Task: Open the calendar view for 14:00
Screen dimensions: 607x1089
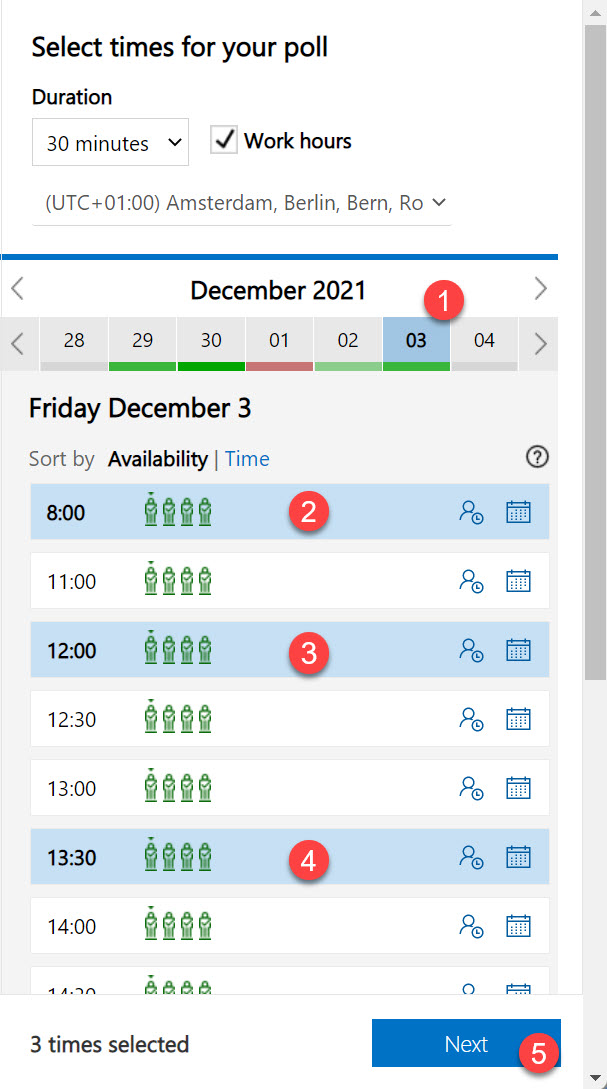Action: coord(519,925)
